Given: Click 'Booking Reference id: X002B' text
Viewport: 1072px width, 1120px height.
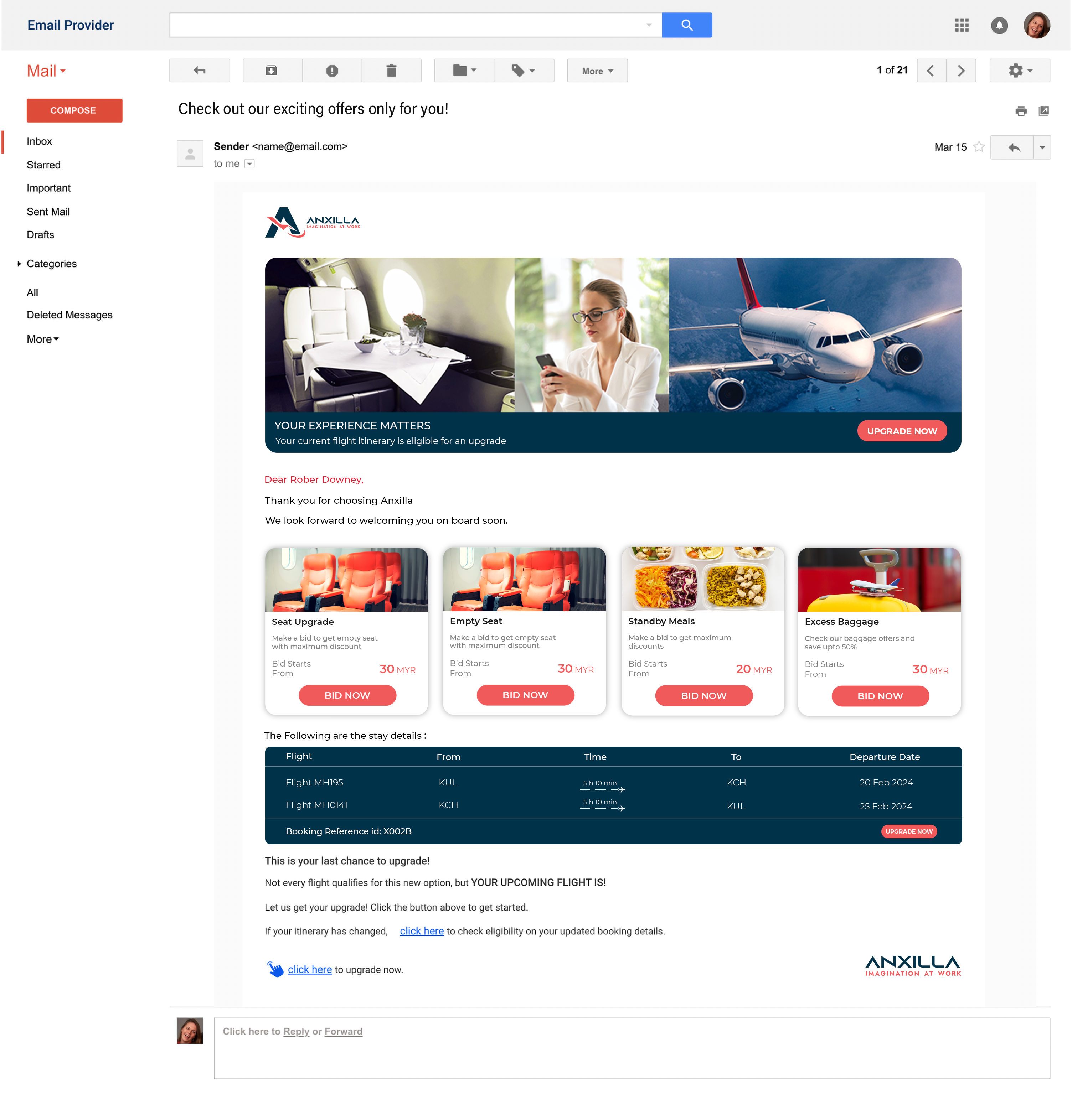Looking at the screenshot, I should tap(349, 831).
